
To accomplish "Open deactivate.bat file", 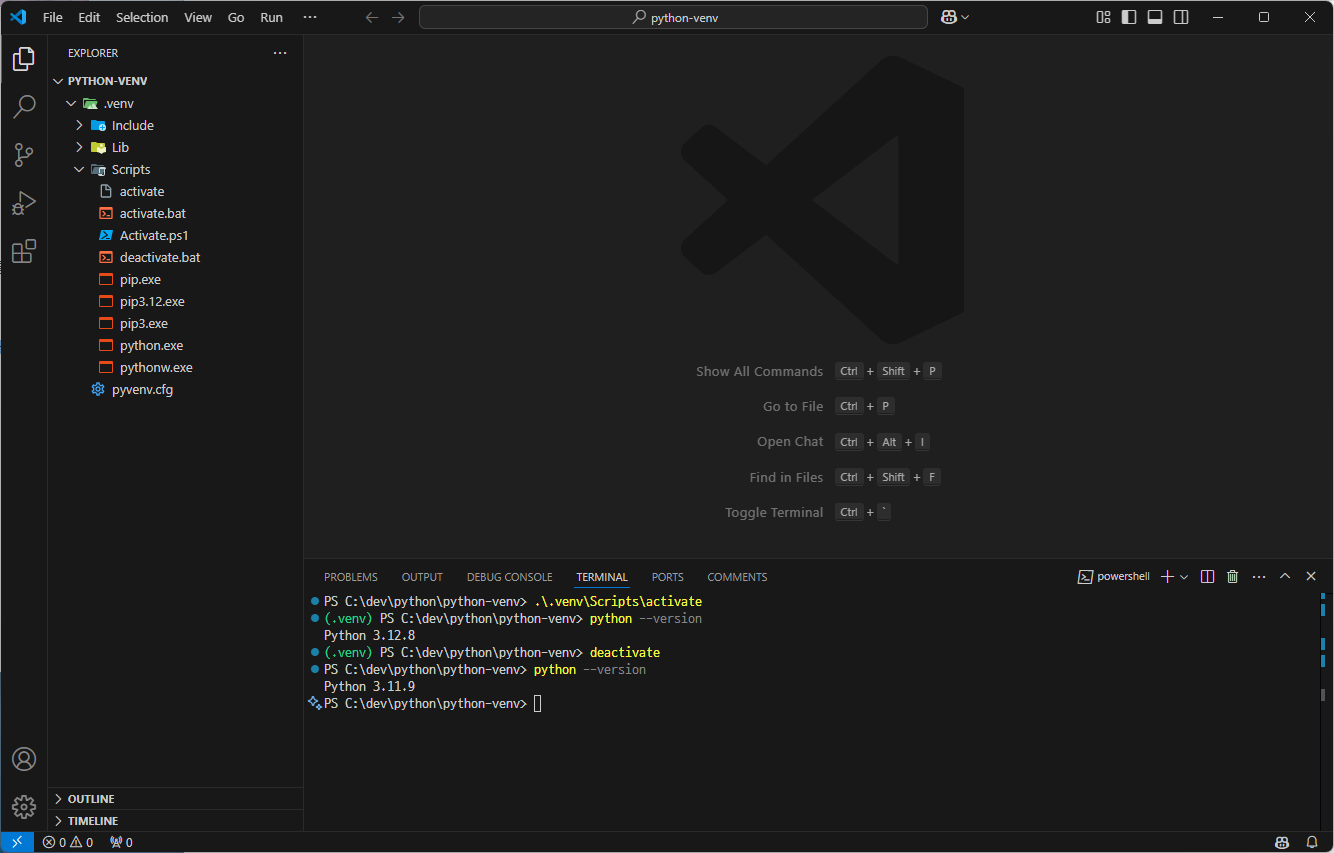I will coord(175,257).
